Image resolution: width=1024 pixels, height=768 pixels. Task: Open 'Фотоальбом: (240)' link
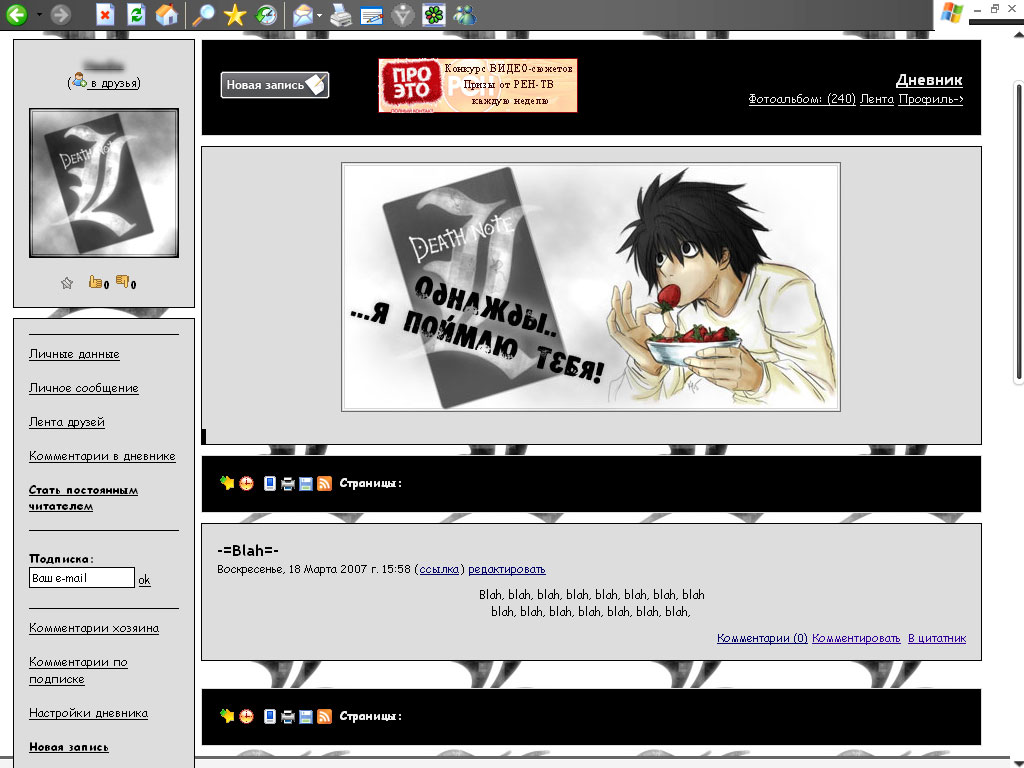(x=802, y=99)
